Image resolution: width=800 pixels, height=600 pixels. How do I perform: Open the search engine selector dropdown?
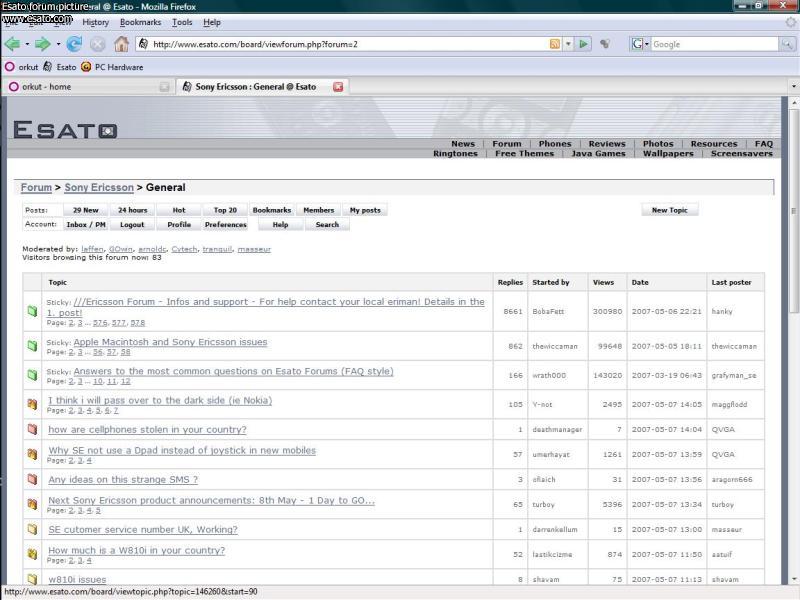coord(640,44)
